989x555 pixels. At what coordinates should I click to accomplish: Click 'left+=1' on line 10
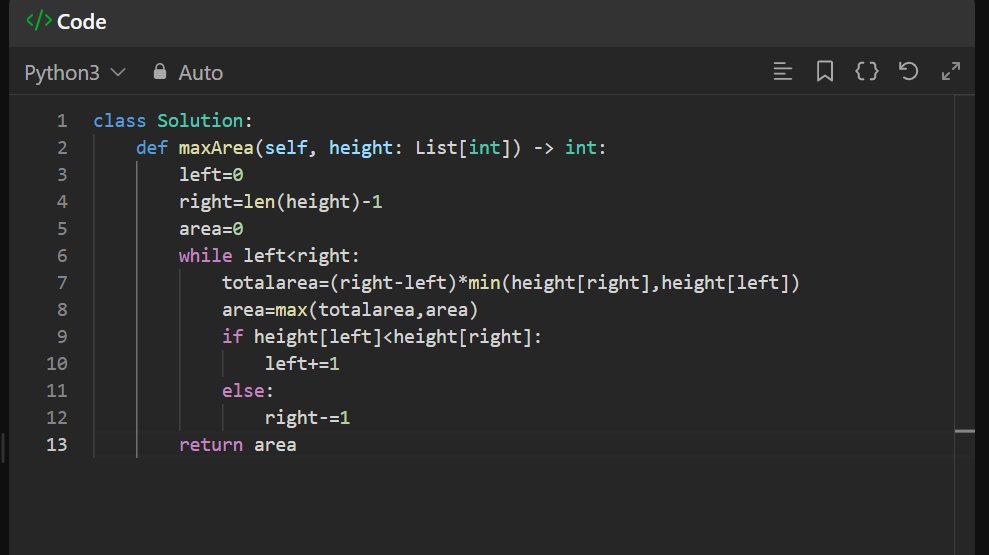[x=302, y=364]
